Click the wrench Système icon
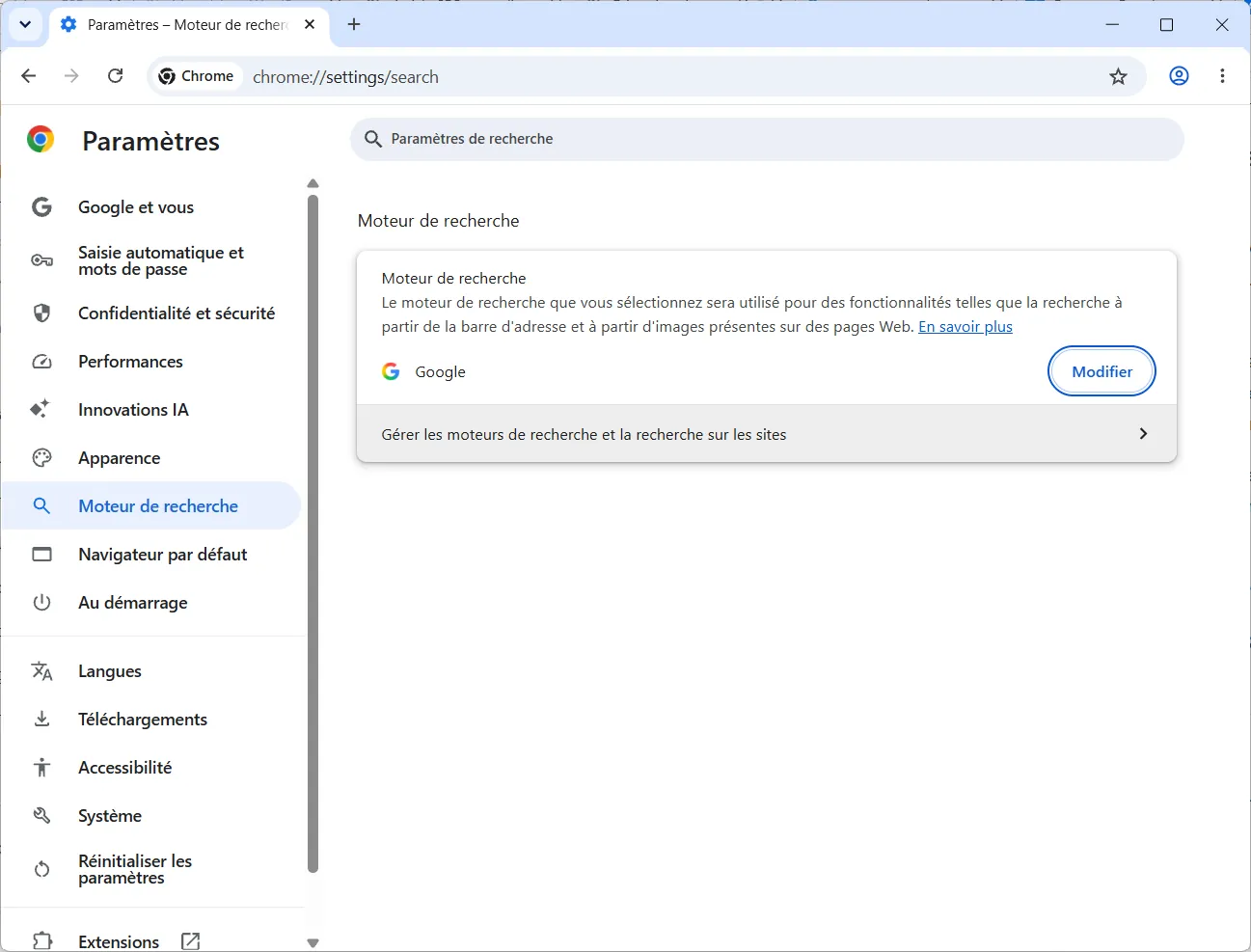This screenshot has height=952, width=1251. click(x=41, y=816)
